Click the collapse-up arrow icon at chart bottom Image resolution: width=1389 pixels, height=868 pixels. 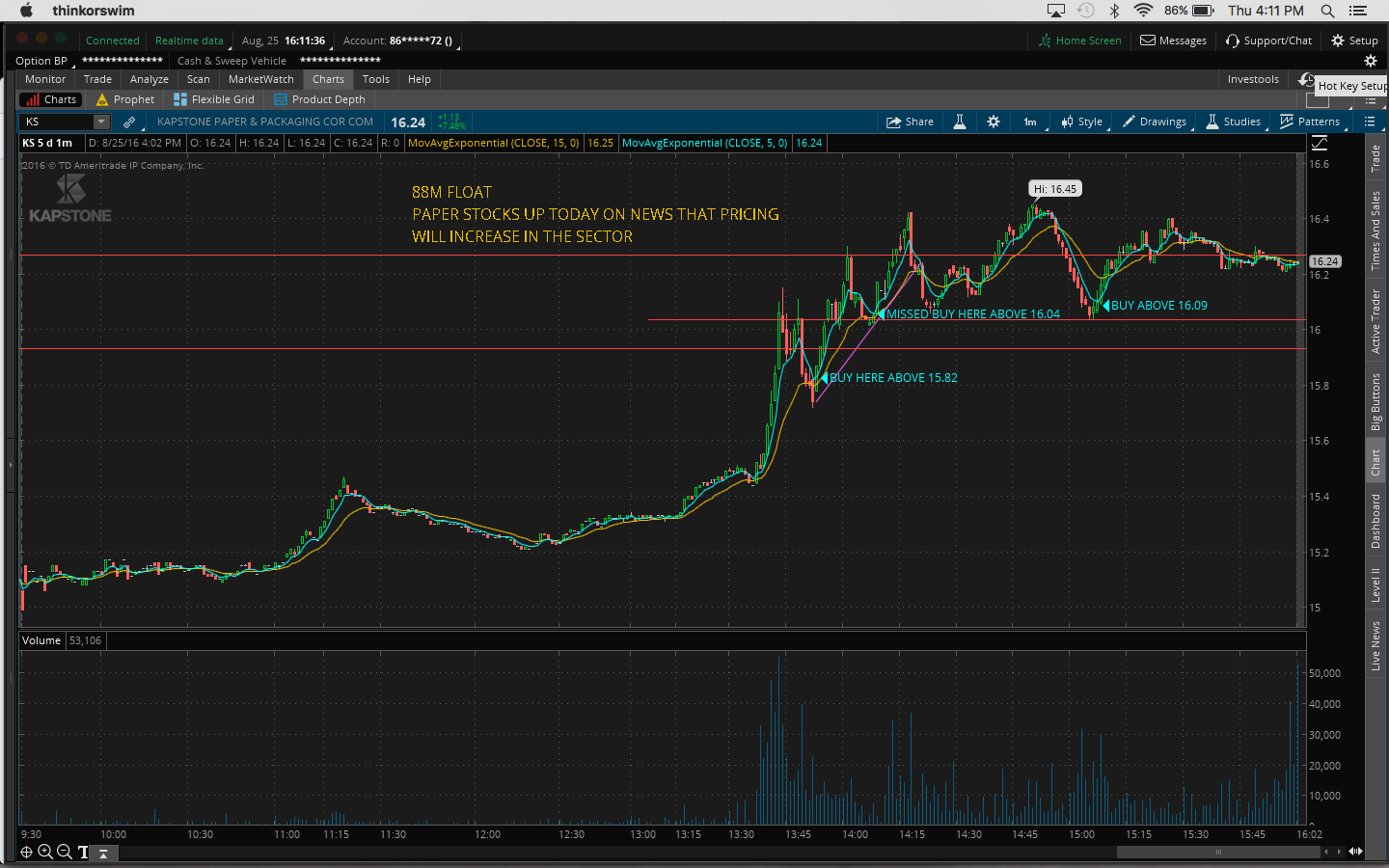[x=104, y=853]
